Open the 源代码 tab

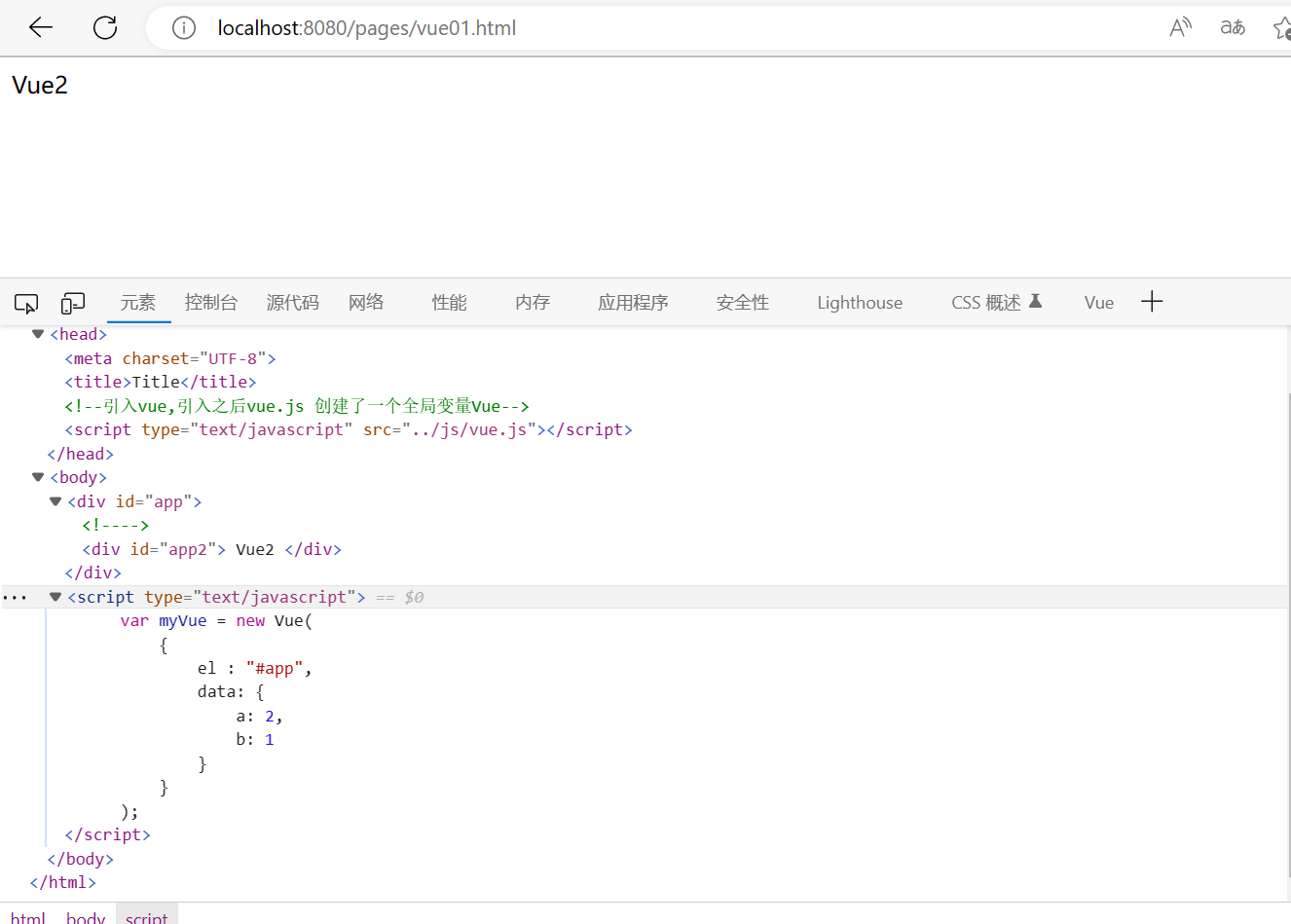click(293, 303)
